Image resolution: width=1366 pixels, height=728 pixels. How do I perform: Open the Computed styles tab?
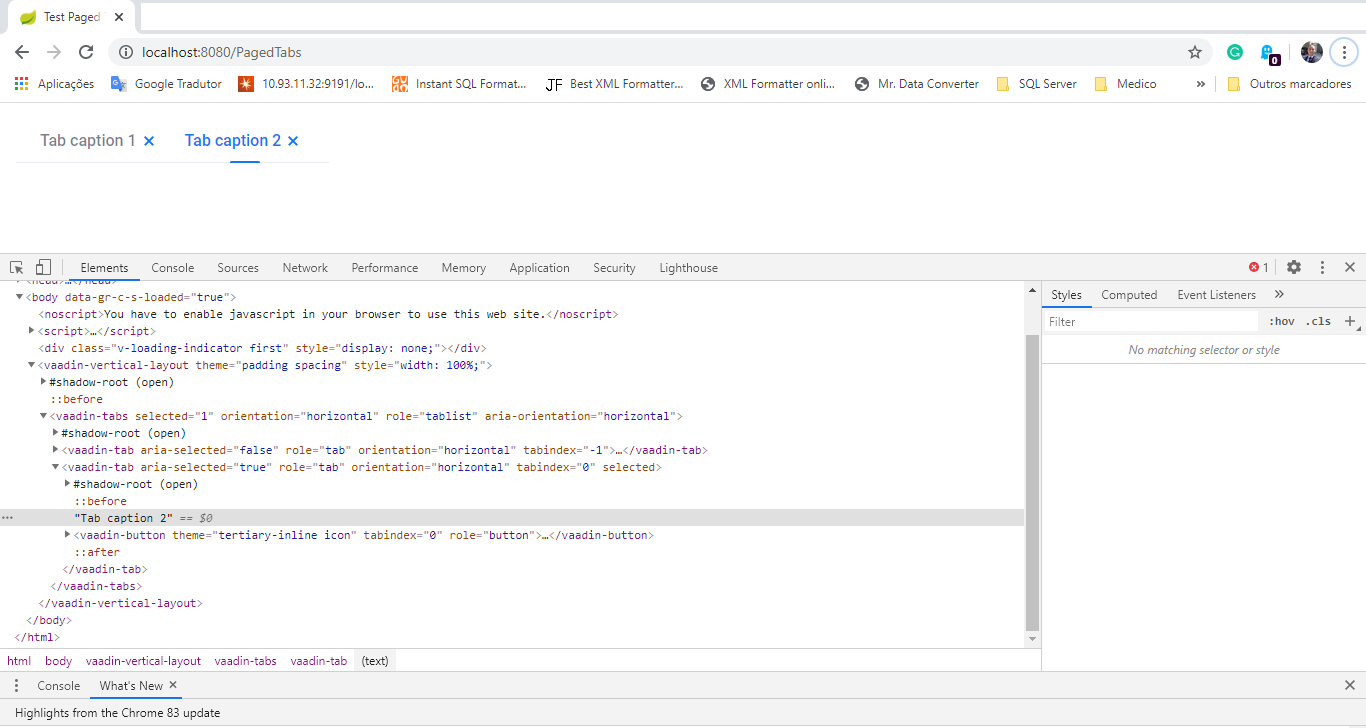pyautogui.click(x=1129, y=295)
